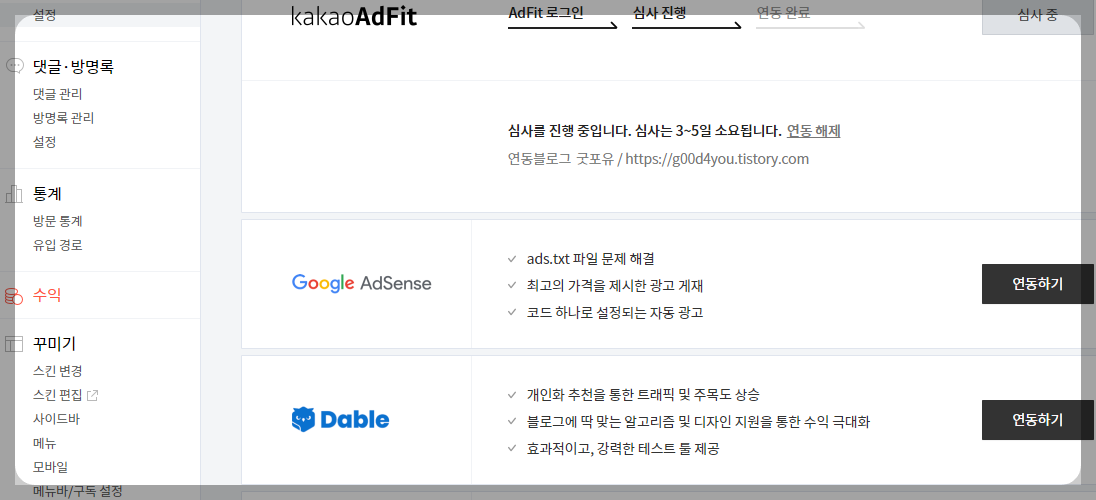Open 스킨 변경 page

[x=58, y=371]
